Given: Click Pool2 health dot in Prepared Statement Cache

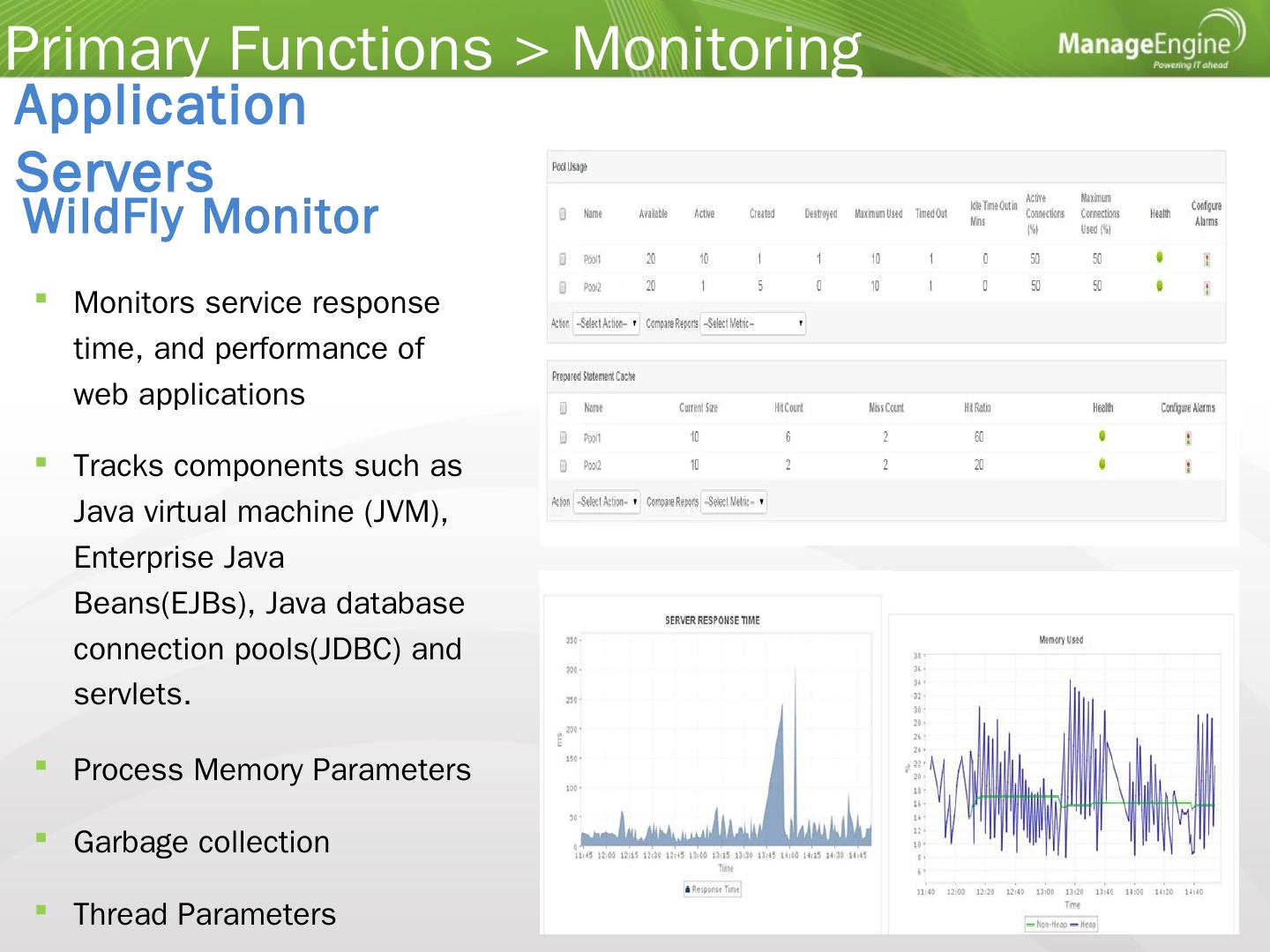Looking at the screenshot, I should point(1102,465).
